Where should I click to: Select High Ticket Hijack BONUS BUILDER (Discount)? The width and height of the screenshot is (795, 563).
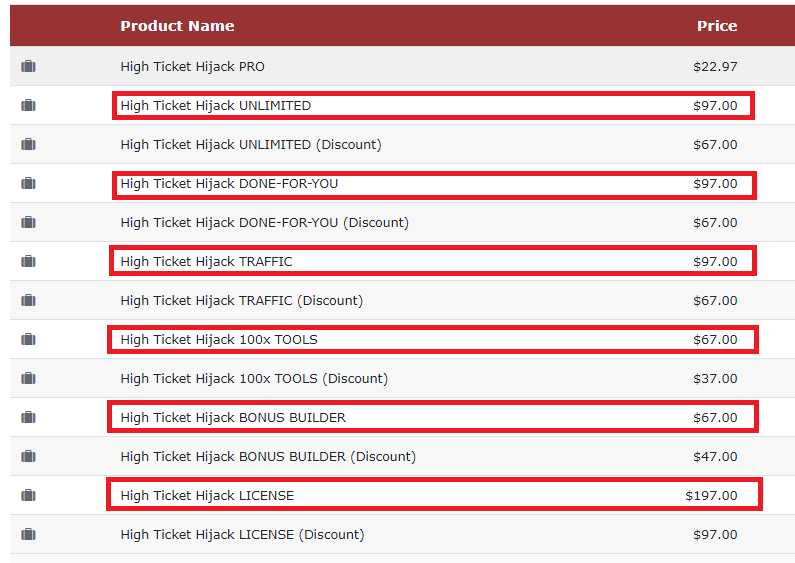268,456
